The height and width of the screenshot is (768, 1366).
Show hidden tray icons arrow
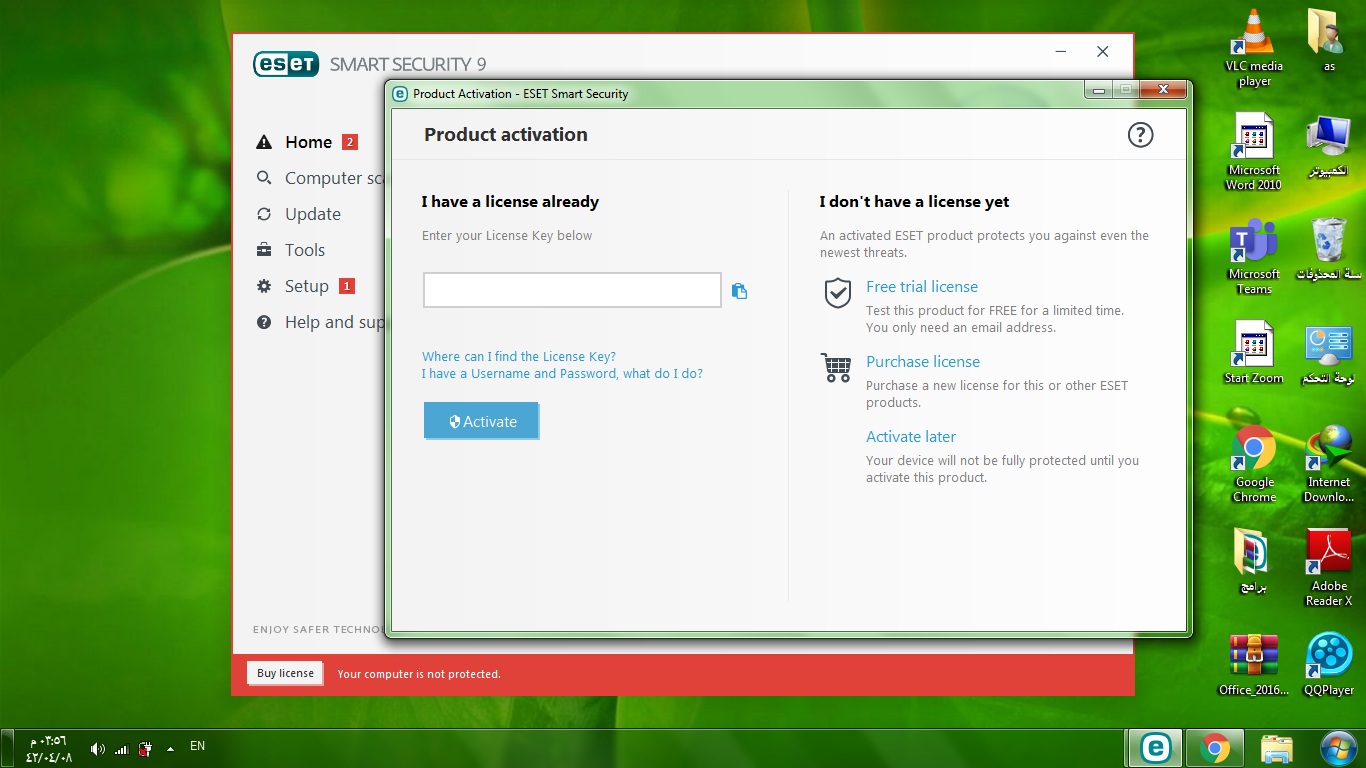click(x=170, y=748)
